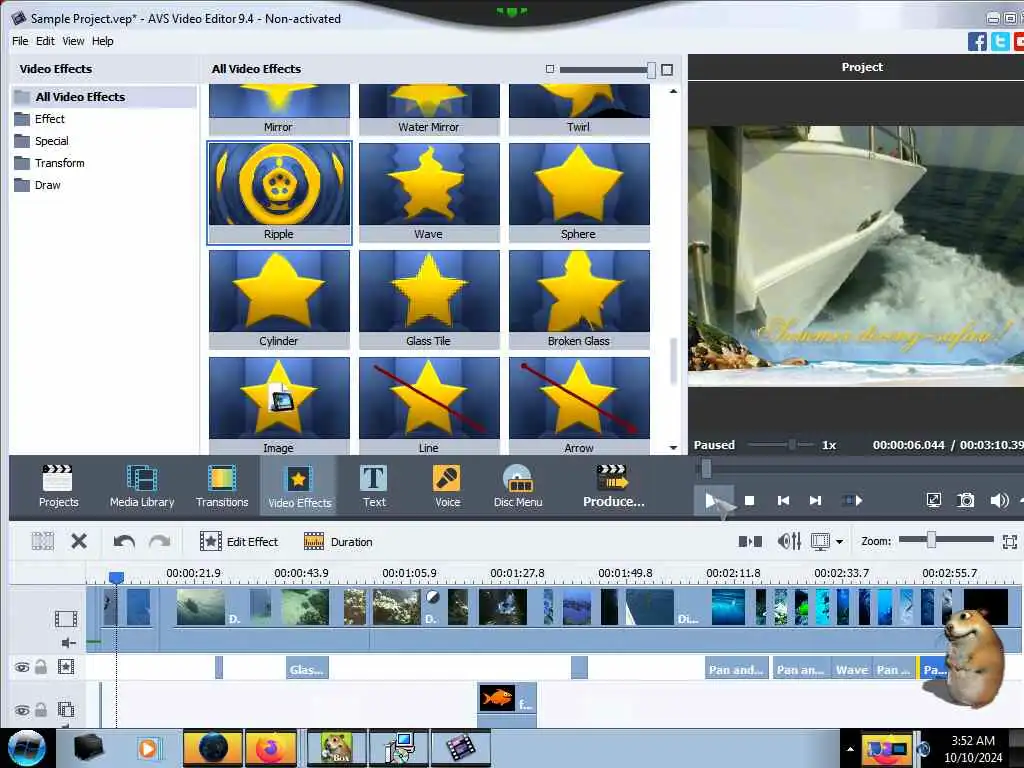Adjust the timeline Zoom slider
The image size is (1024, 768).
931,539
